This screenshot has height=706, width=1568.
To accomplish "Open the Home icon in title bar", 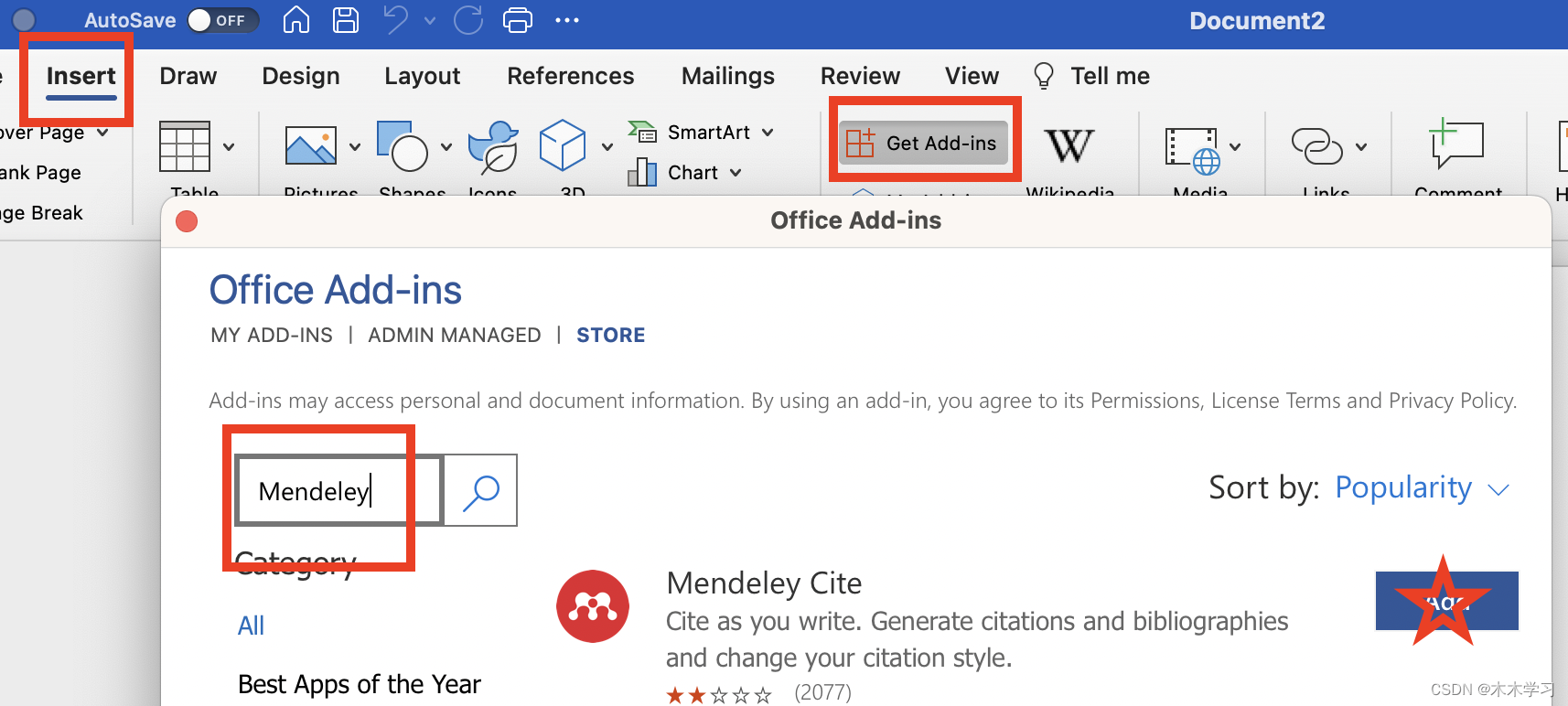I will [295, 19].
